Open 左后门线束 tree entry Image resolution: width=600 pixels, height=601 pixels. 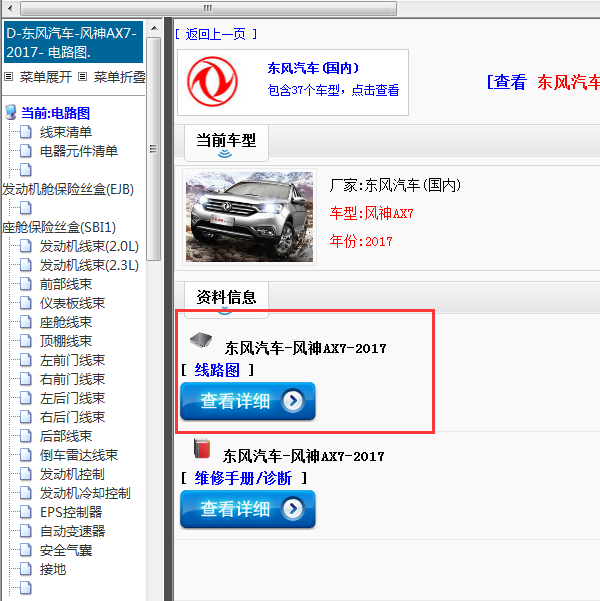[72, 398]
